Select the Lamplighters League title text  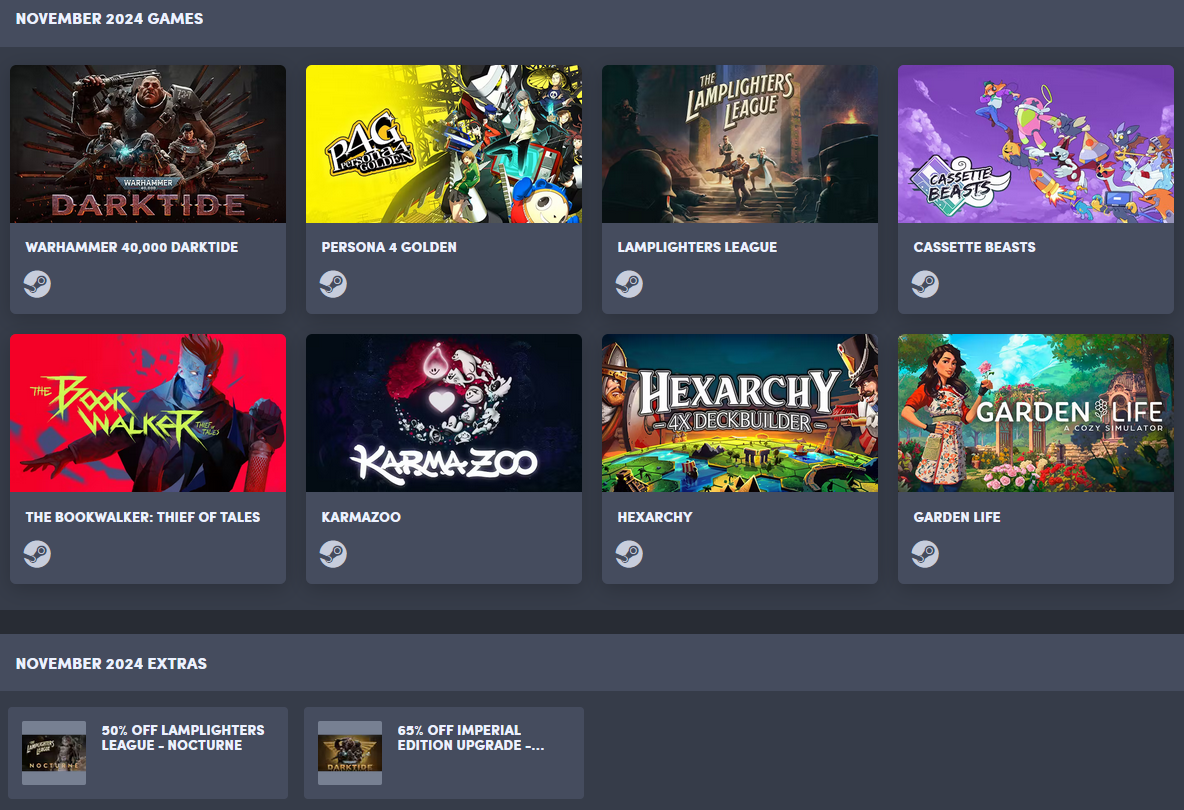click(697, 247)
